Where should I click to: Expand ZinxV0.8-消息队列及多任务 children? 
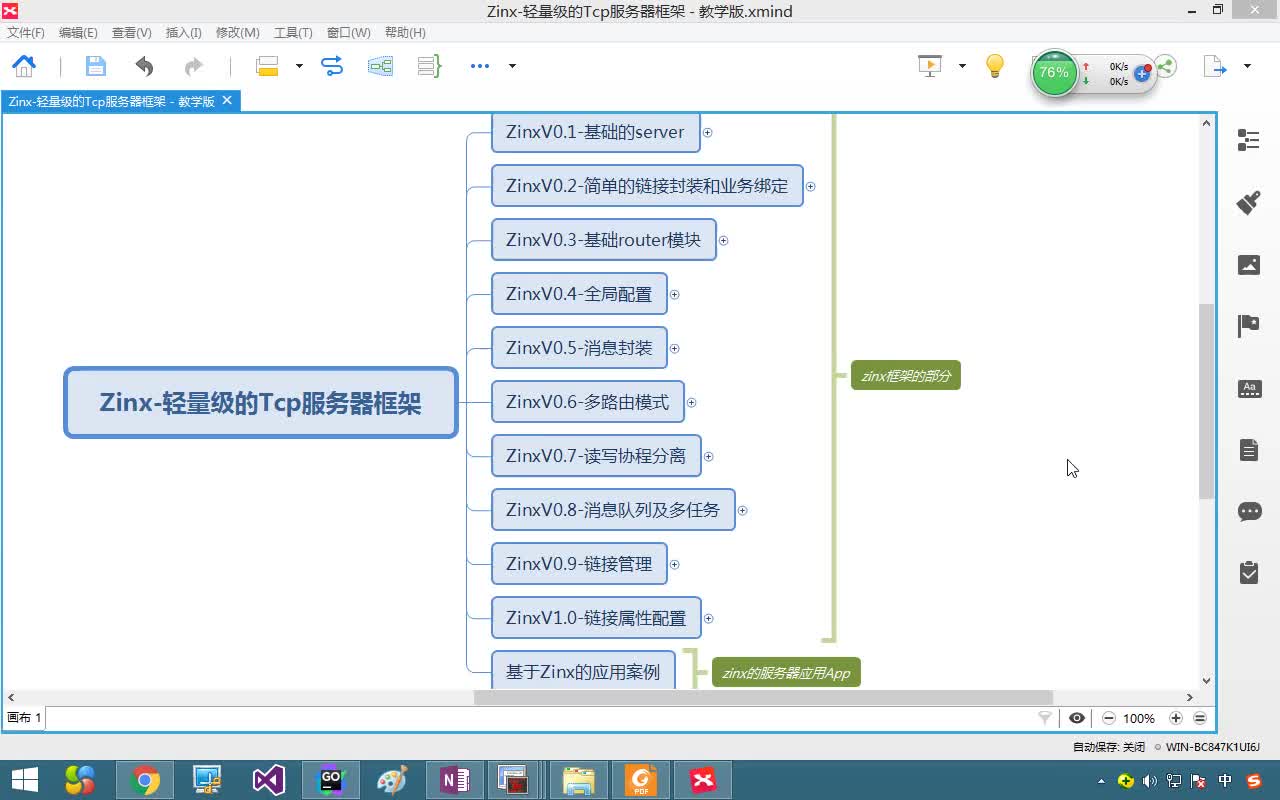743,510
